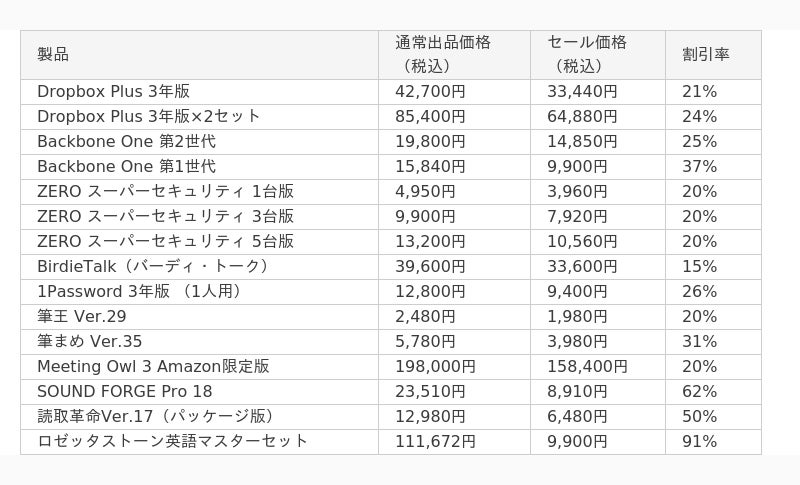Select ロゼッタストーン英語マスターセット cell
Image resolution: width=800 pixels, height=485 pixels.
click(199, 442)
